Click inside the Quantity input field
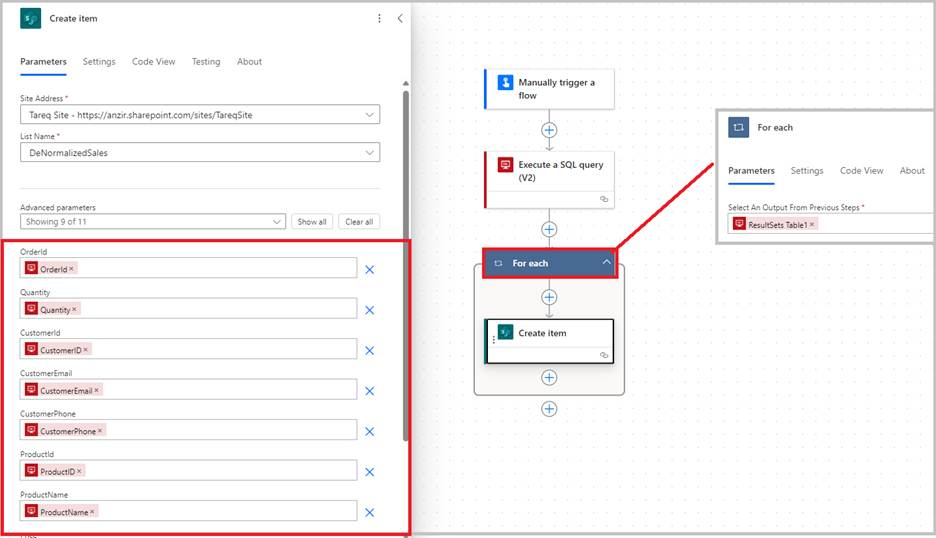The height and width of the screenshot is (538, 936). (x=189, y=309)
